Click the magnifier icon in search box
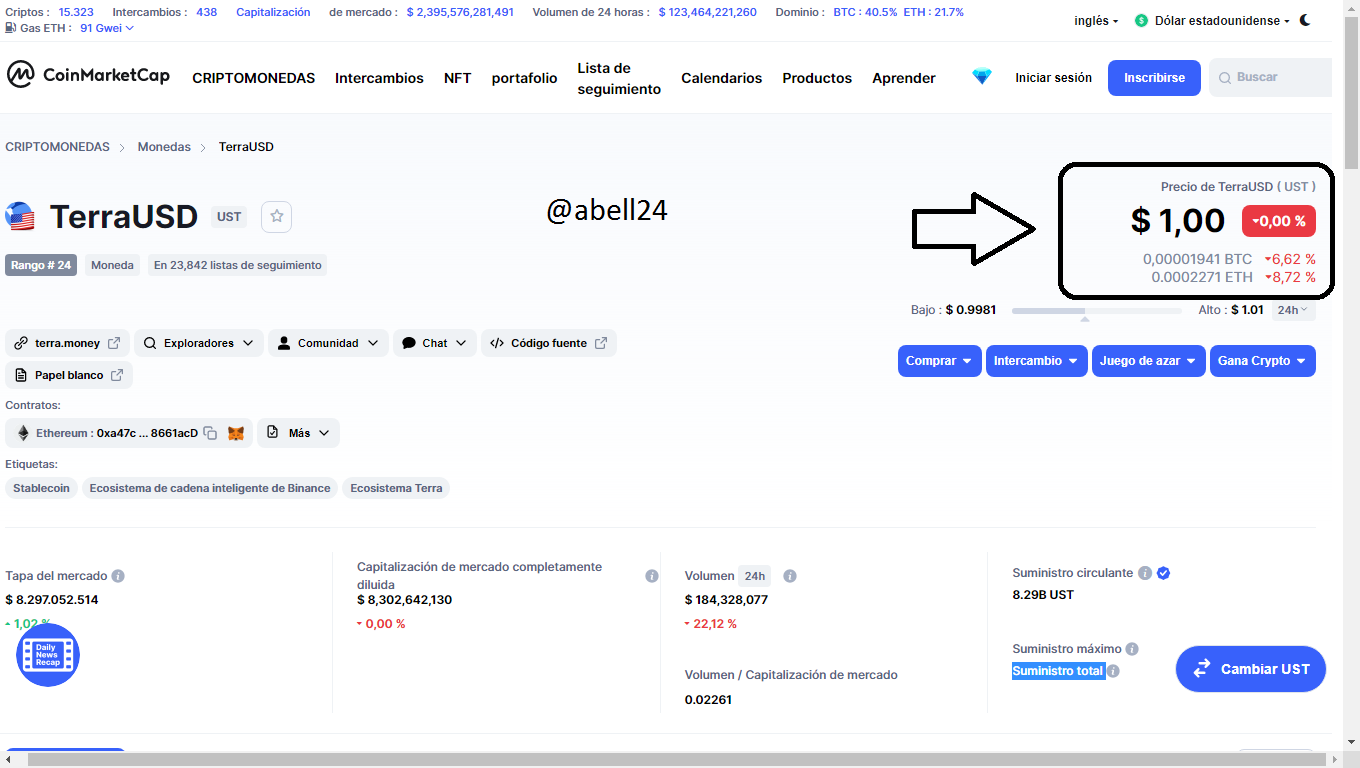 [1225, 77]
